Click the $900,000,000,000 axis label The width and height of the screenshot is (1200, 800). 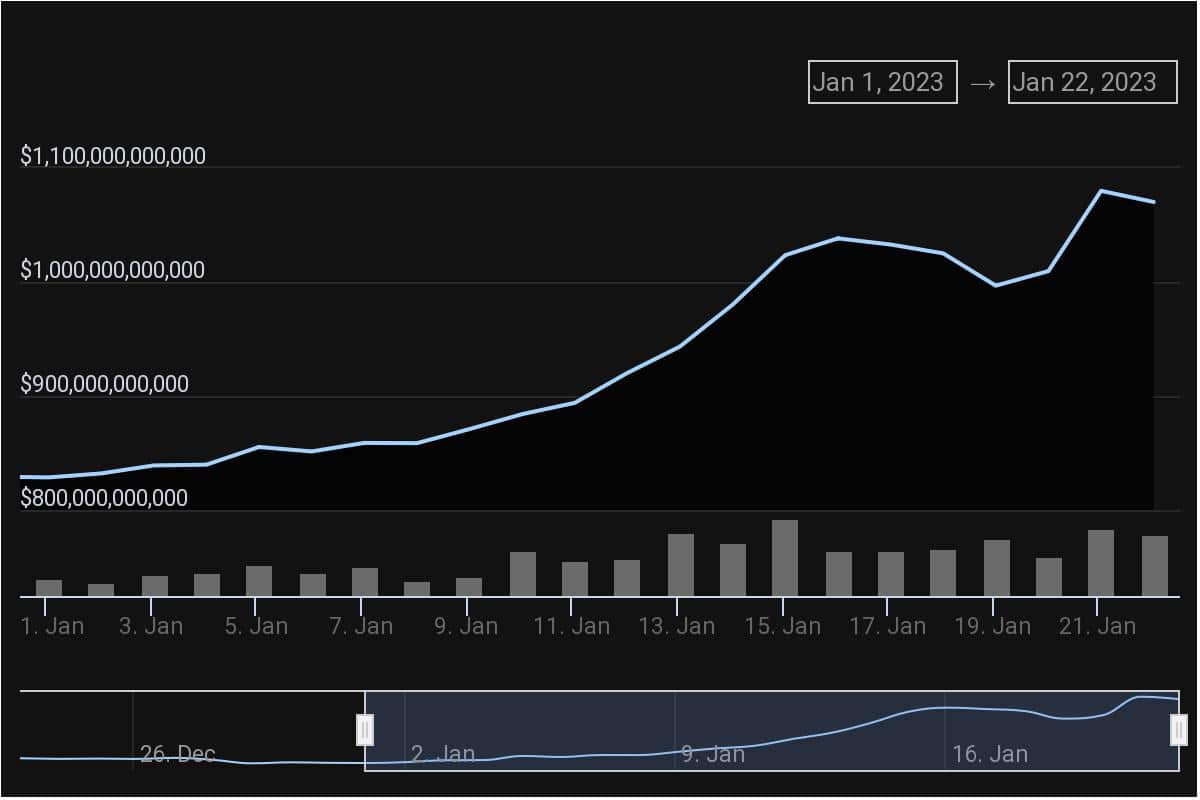tap(104, 384)
